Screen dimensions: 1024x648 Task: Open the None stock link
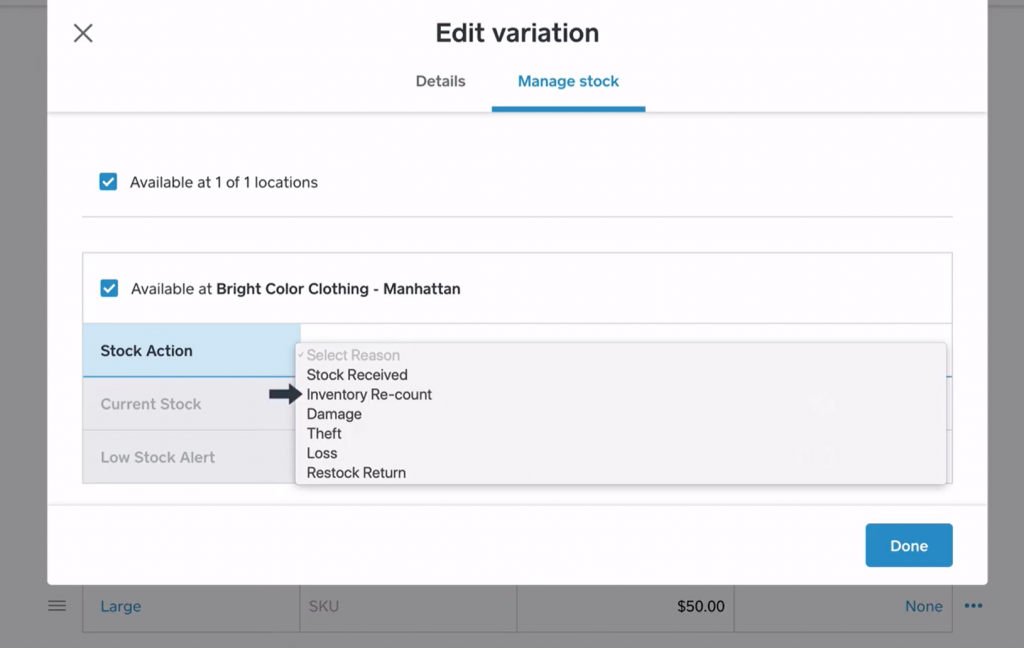923,606
